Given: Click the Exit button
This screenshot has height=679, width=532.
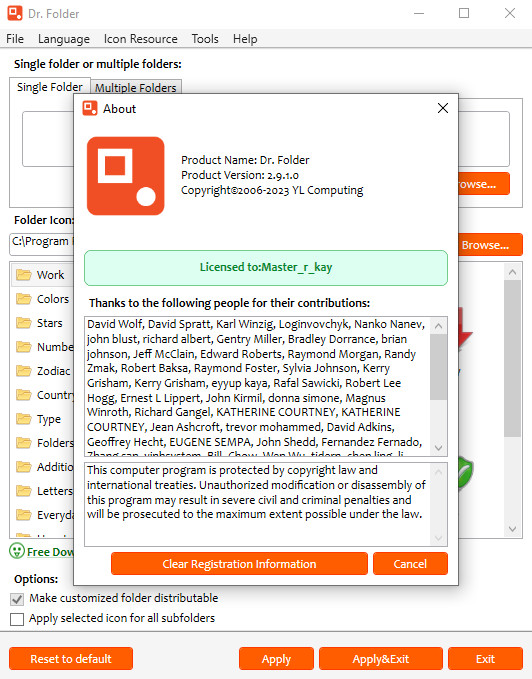Looking at the screenshot, I should 485,659.
